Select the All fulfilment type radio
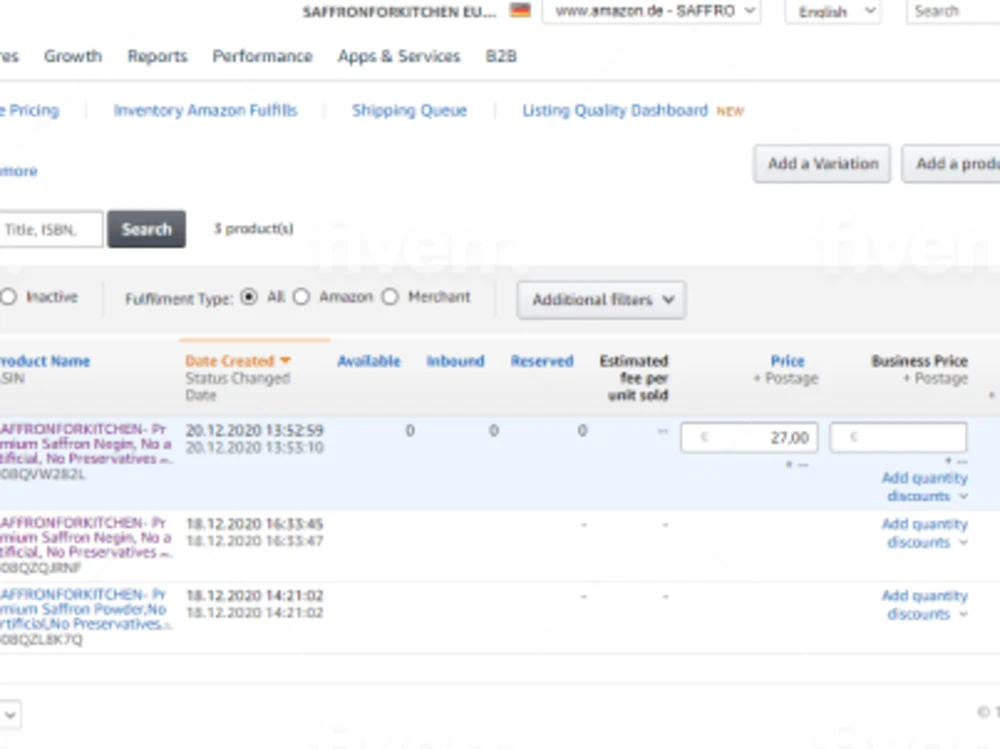This screenshot has height=749, width=1000. tap(249, 297)
